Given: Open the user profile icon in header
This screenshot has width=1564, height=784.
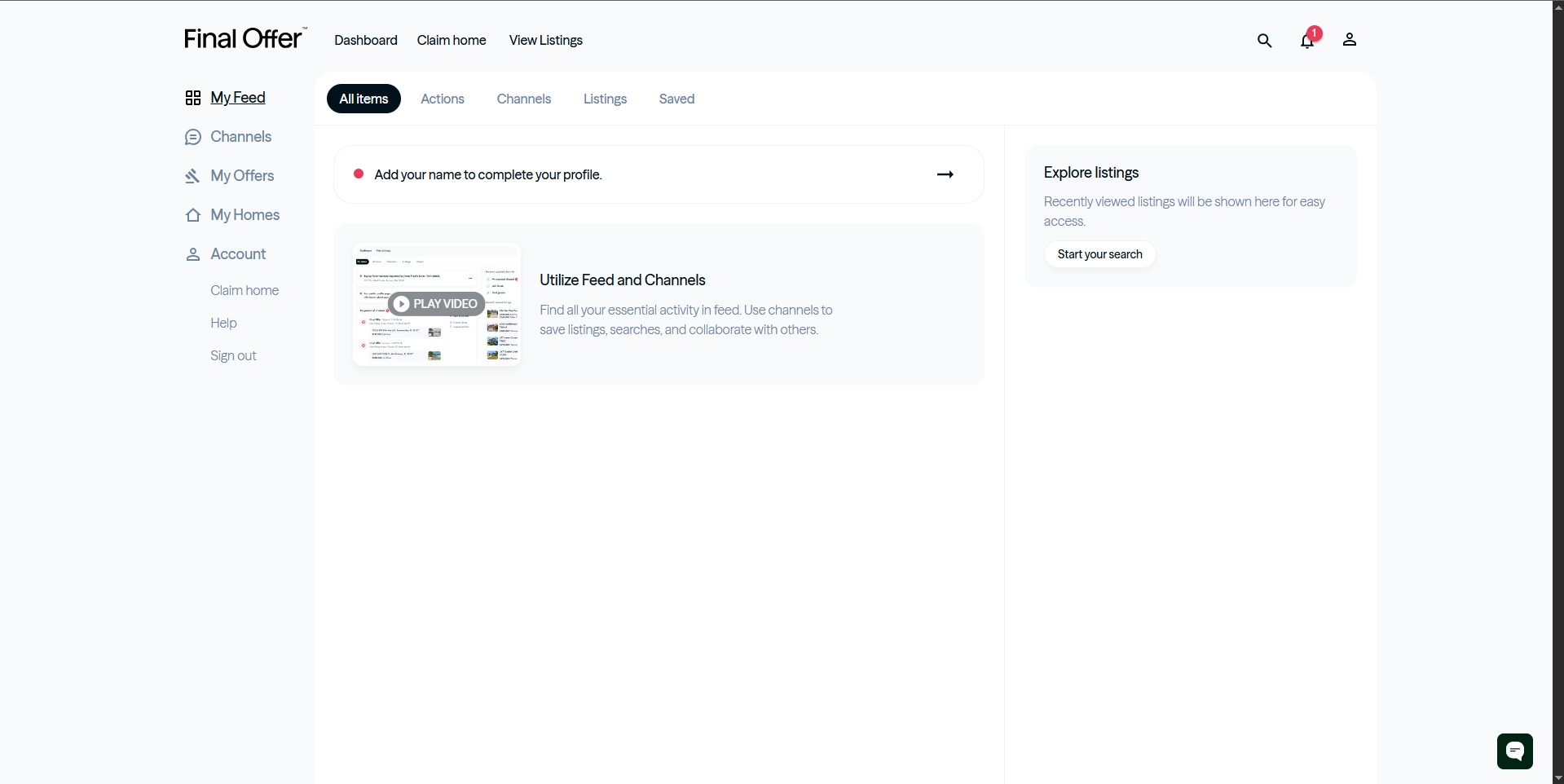Looking at the screenshot, I should tap(1350, 39).
